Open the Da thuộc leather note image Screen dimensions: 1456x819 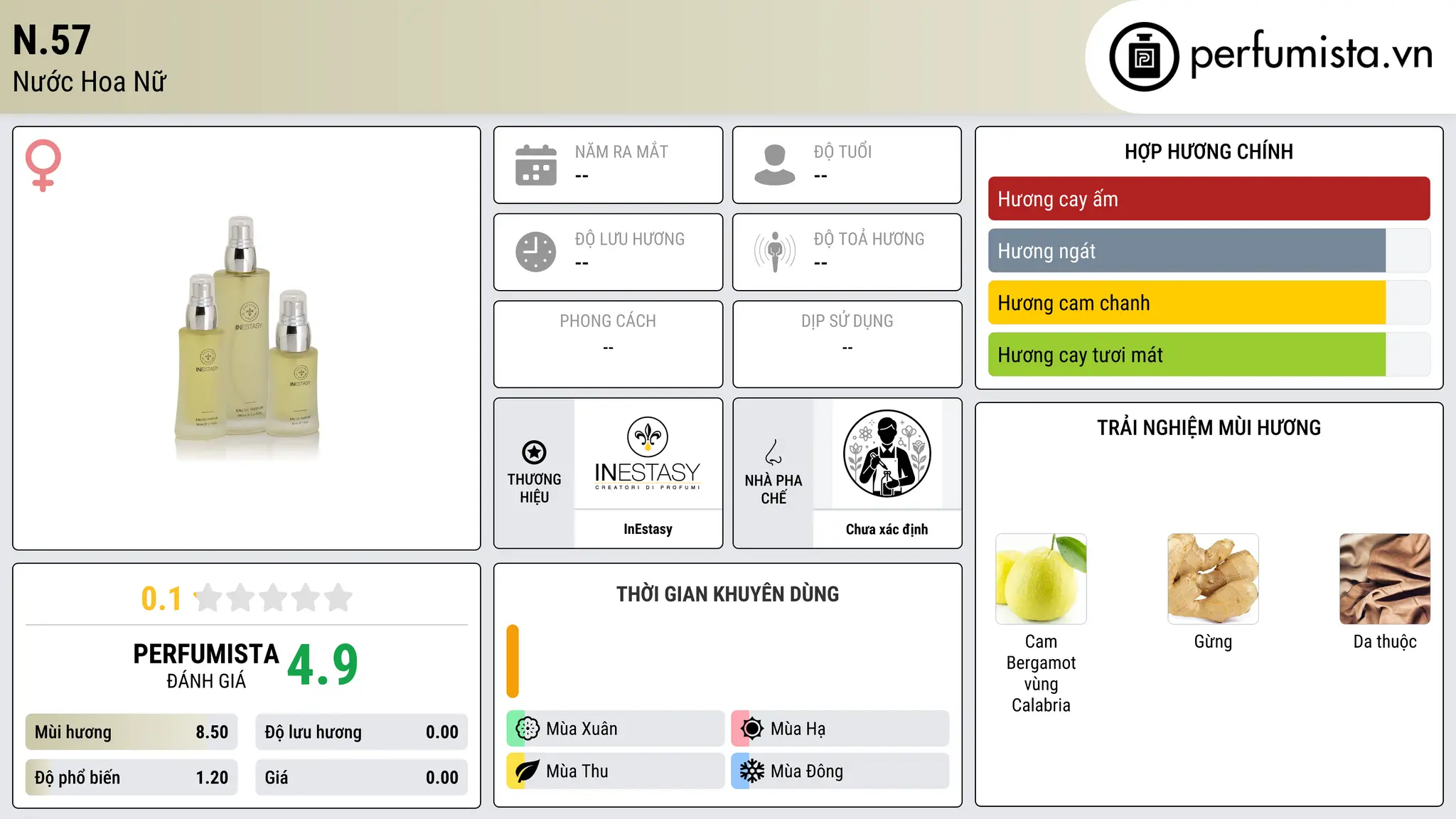[x=1385, y=579]
